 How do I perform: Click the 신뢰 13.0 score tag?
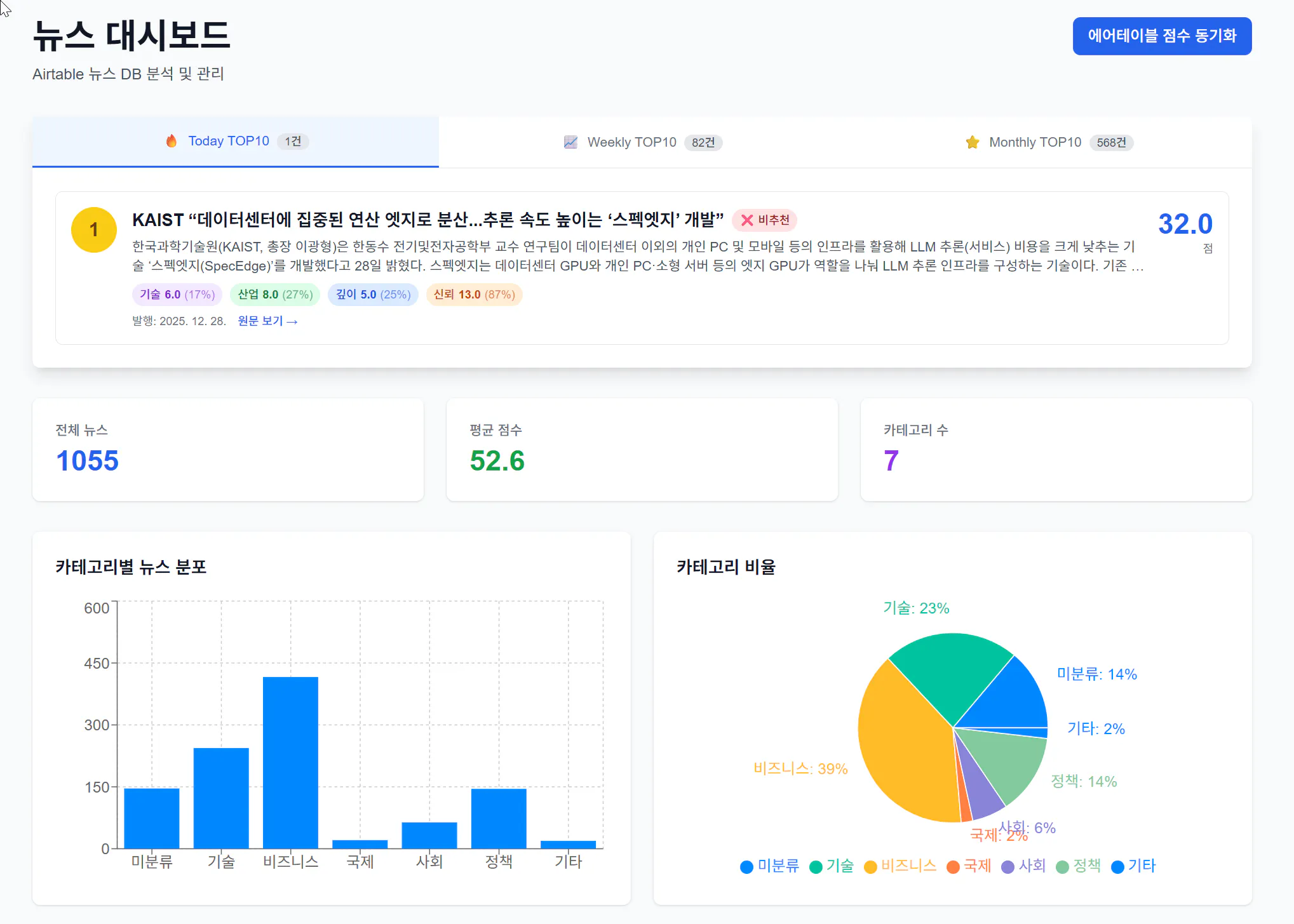[x=474, y=295]
